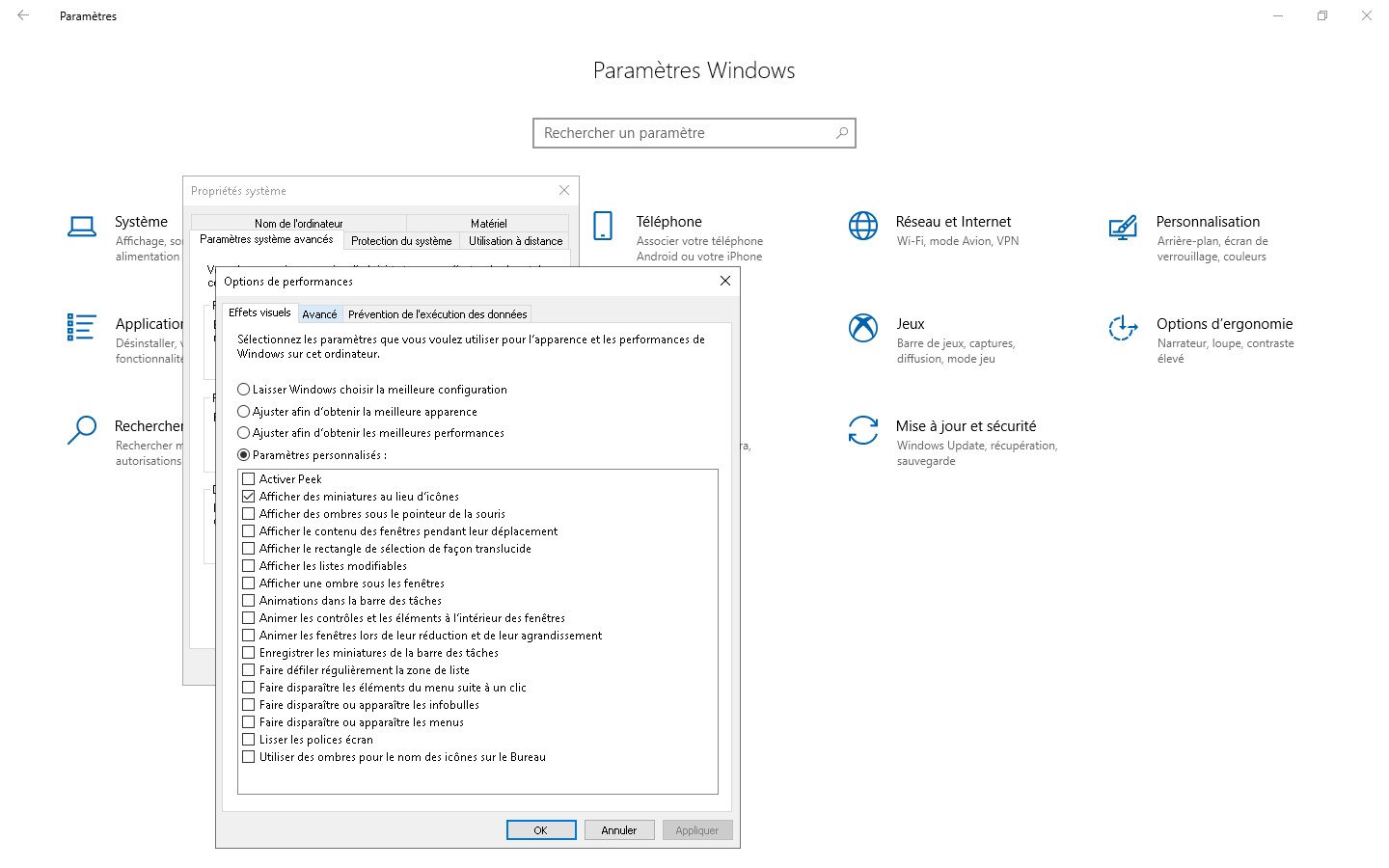Enable the Activer Peek checkbox
The width and height of the screenshot is (1389, 868).
249,479
